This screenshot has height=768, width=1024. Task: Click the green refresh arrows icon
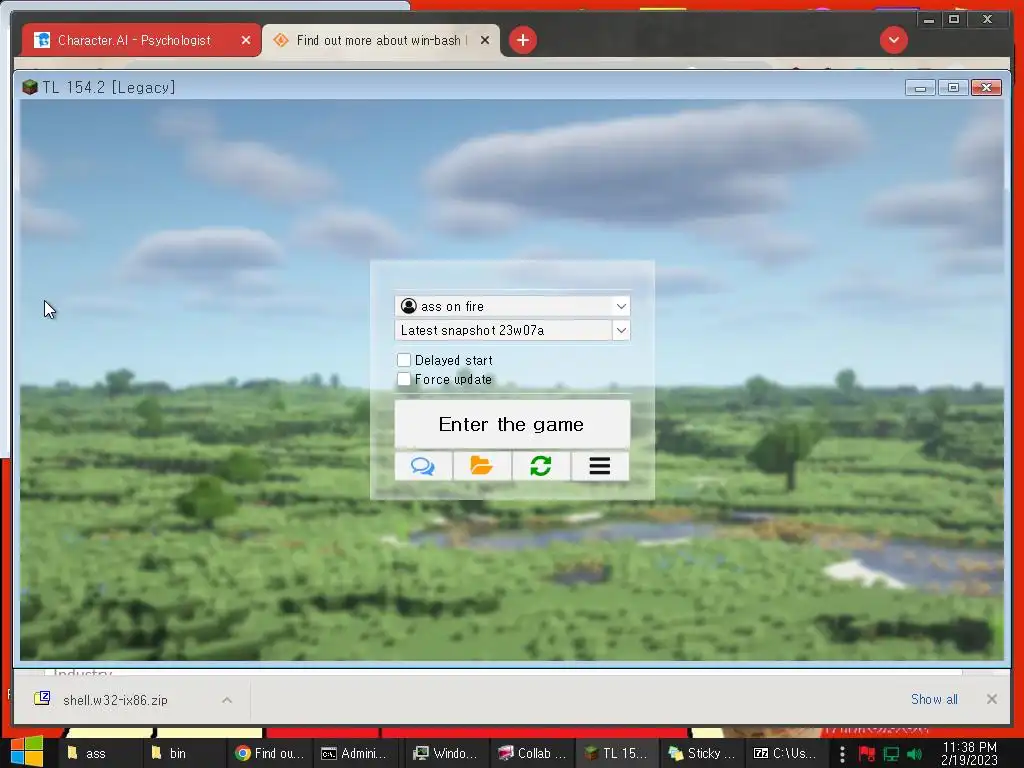click(x=541, y=466)
